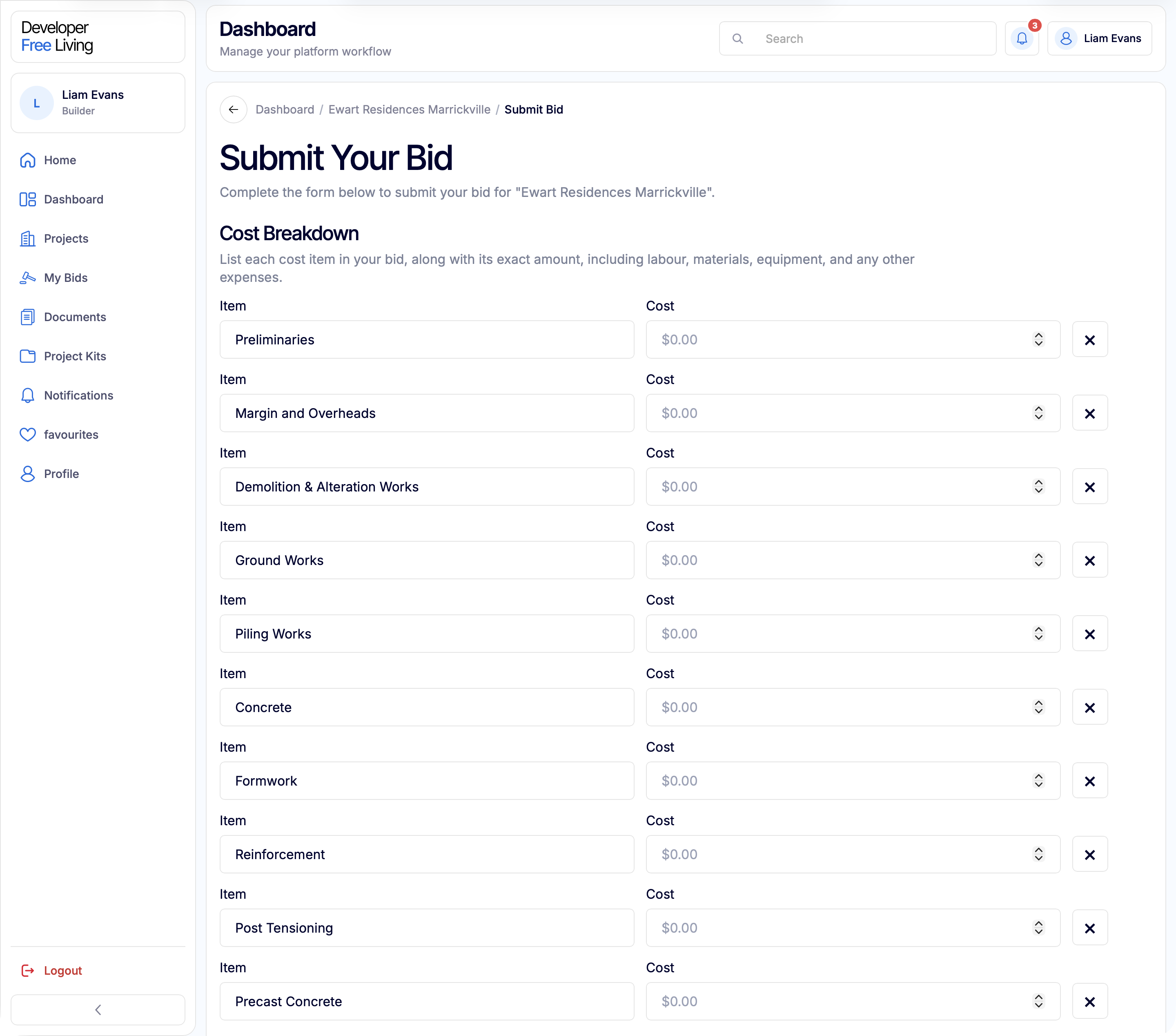Viewport: 1176px width, 1036px height.
Task: Delete the Demolition & Alteration Works row
Action: pyautogui.click(x=1090, y=487)
